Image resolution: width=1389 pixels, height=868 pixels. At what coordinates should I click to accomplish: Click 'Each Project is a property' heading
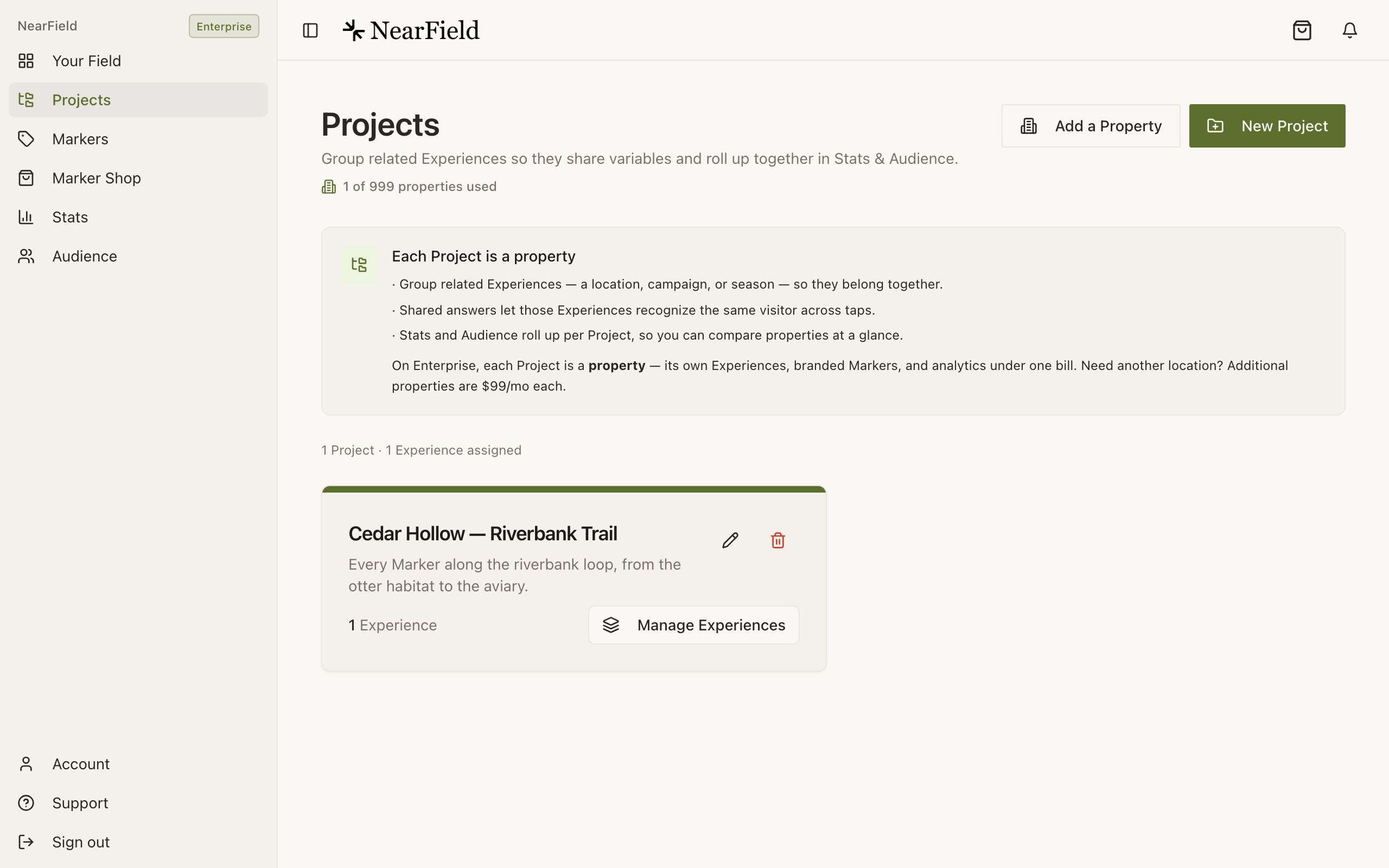coord(483,256)
